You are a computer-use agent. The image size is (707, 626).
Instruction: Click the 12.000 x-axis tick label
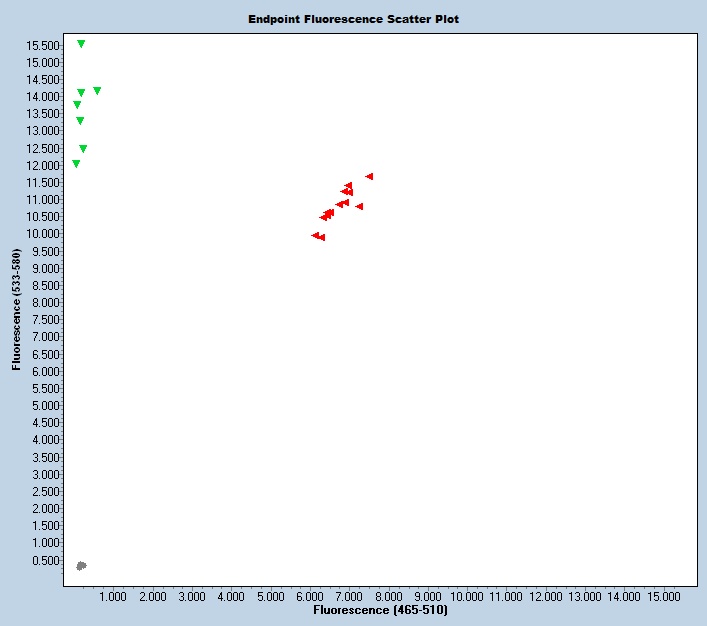click(x=546, y=596)
